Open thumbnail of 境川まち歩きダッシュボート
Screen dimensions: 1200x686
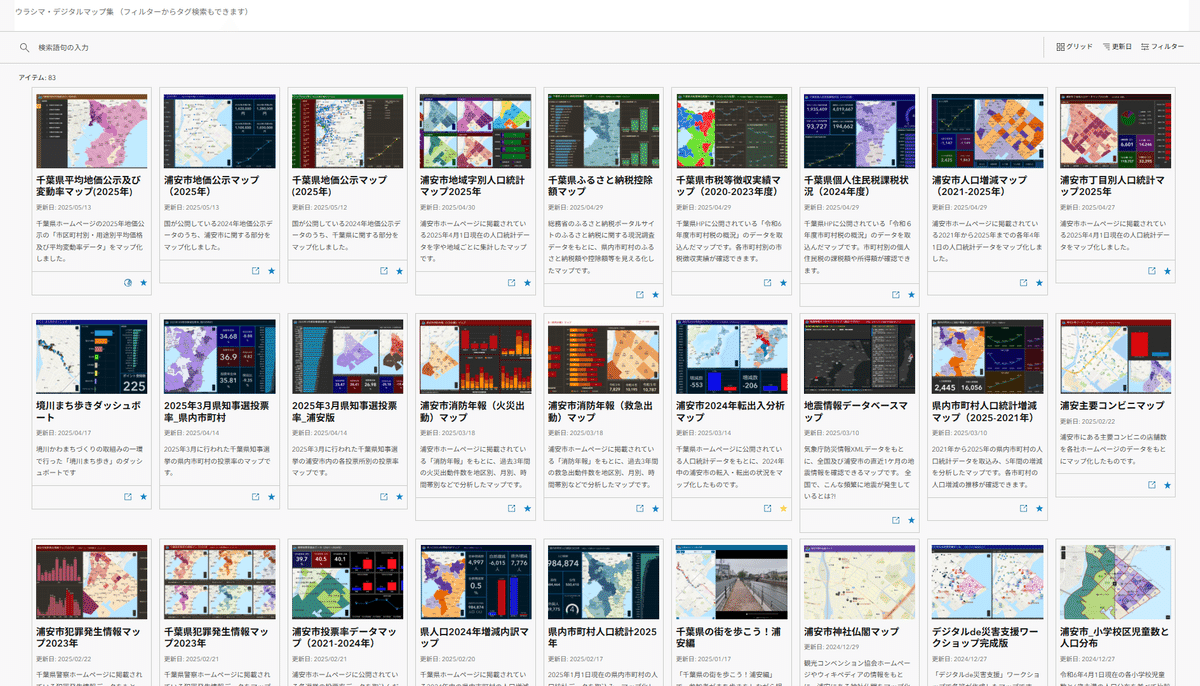pos(92,356)
